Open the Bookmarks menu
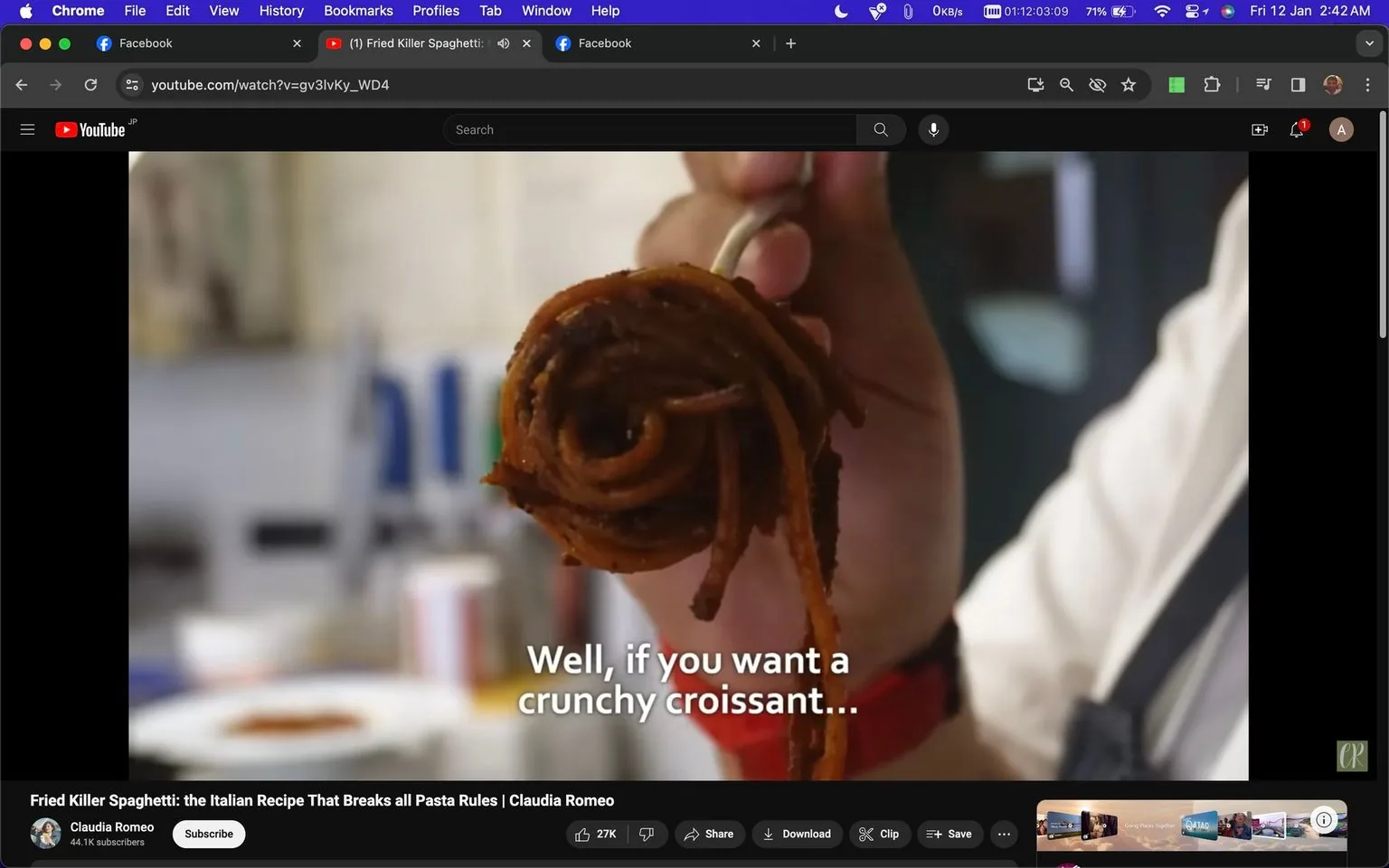 click(358, 10)
